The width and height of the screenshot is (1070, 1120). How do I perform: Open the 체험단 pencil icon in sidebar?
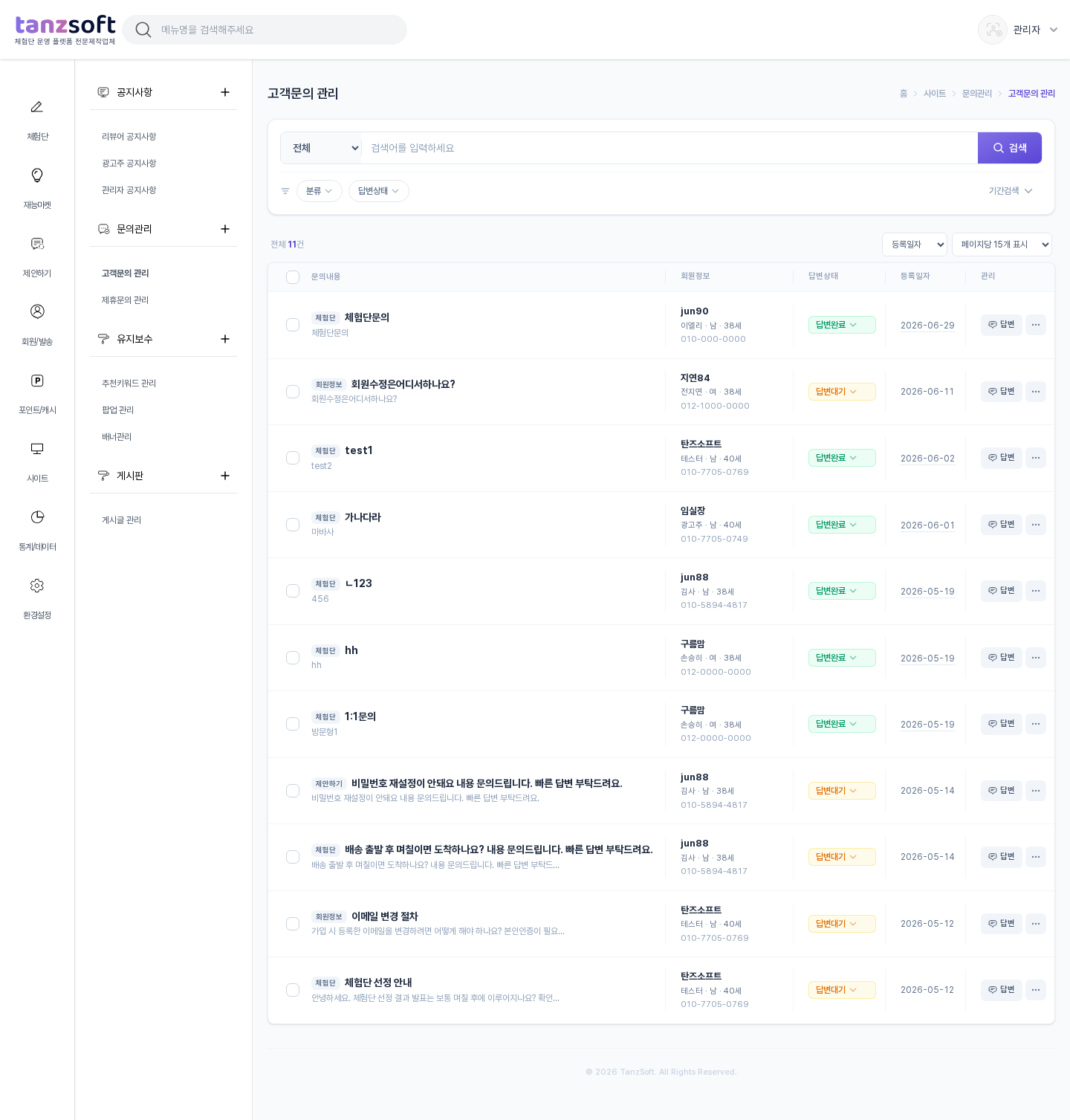point(37,107)
